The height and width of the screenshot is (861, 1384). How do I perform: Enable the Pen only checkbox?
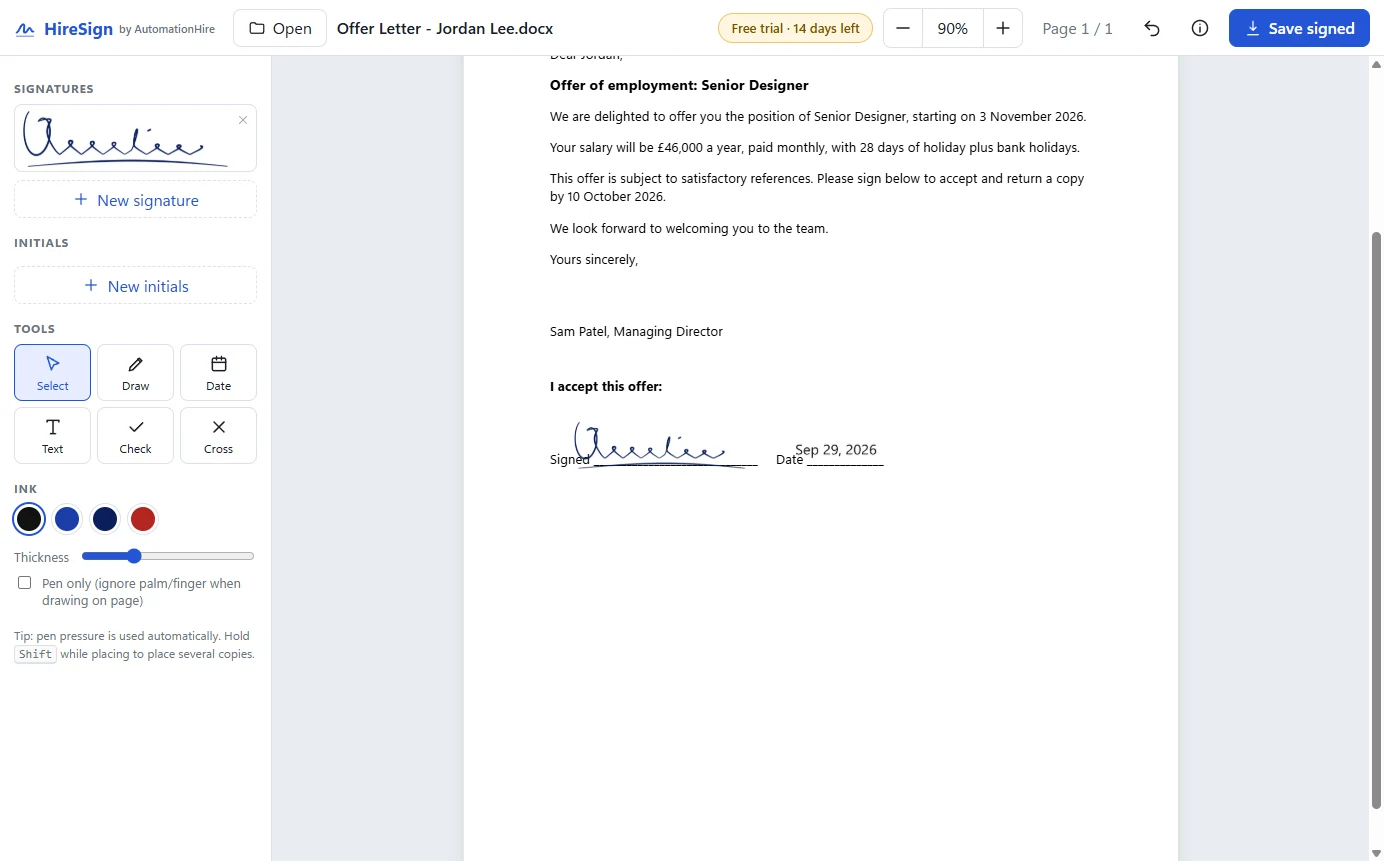pos(25,583)
